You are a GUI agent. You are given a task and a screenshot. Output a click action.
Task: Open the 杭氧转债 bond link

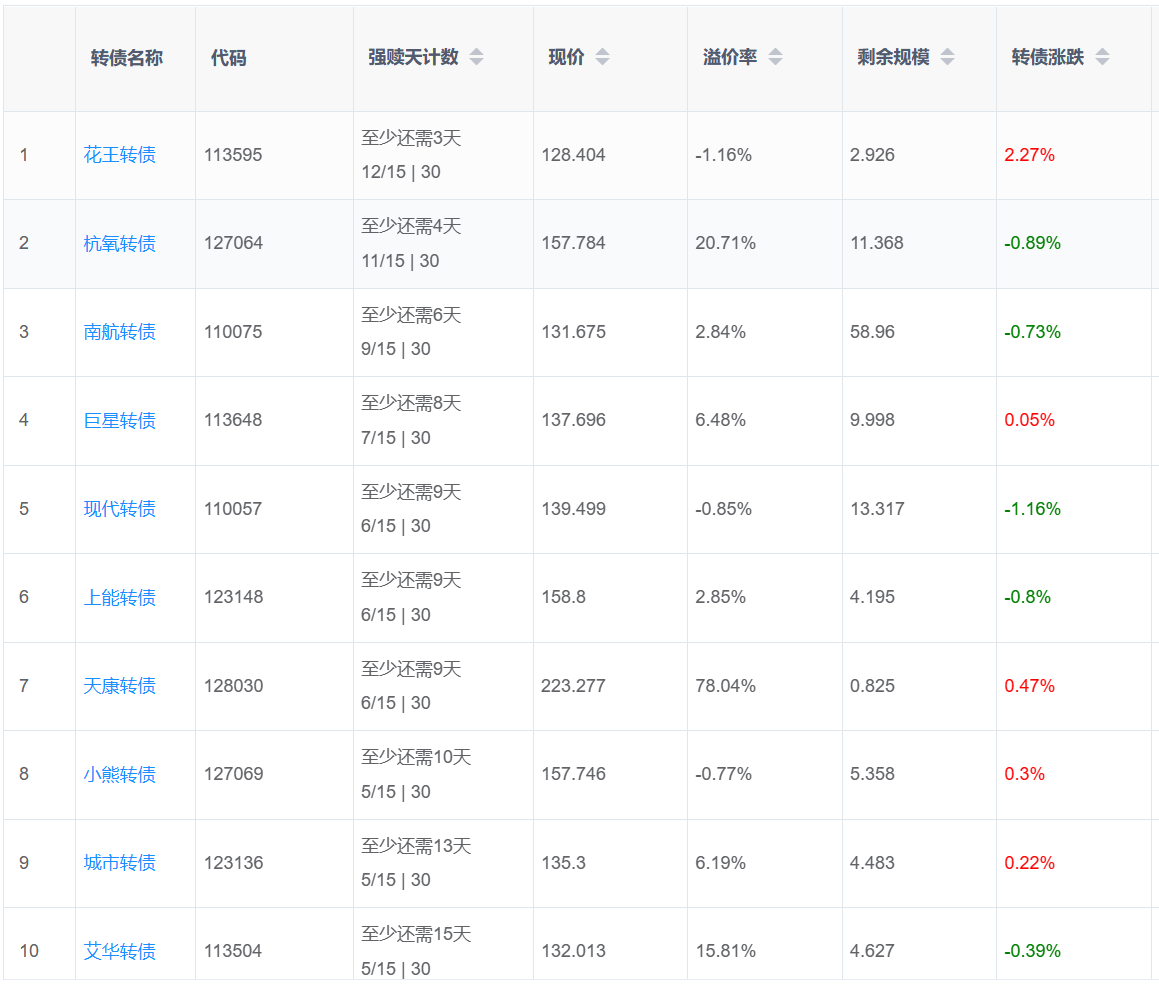pyautogui.click(x=120, y=244)
